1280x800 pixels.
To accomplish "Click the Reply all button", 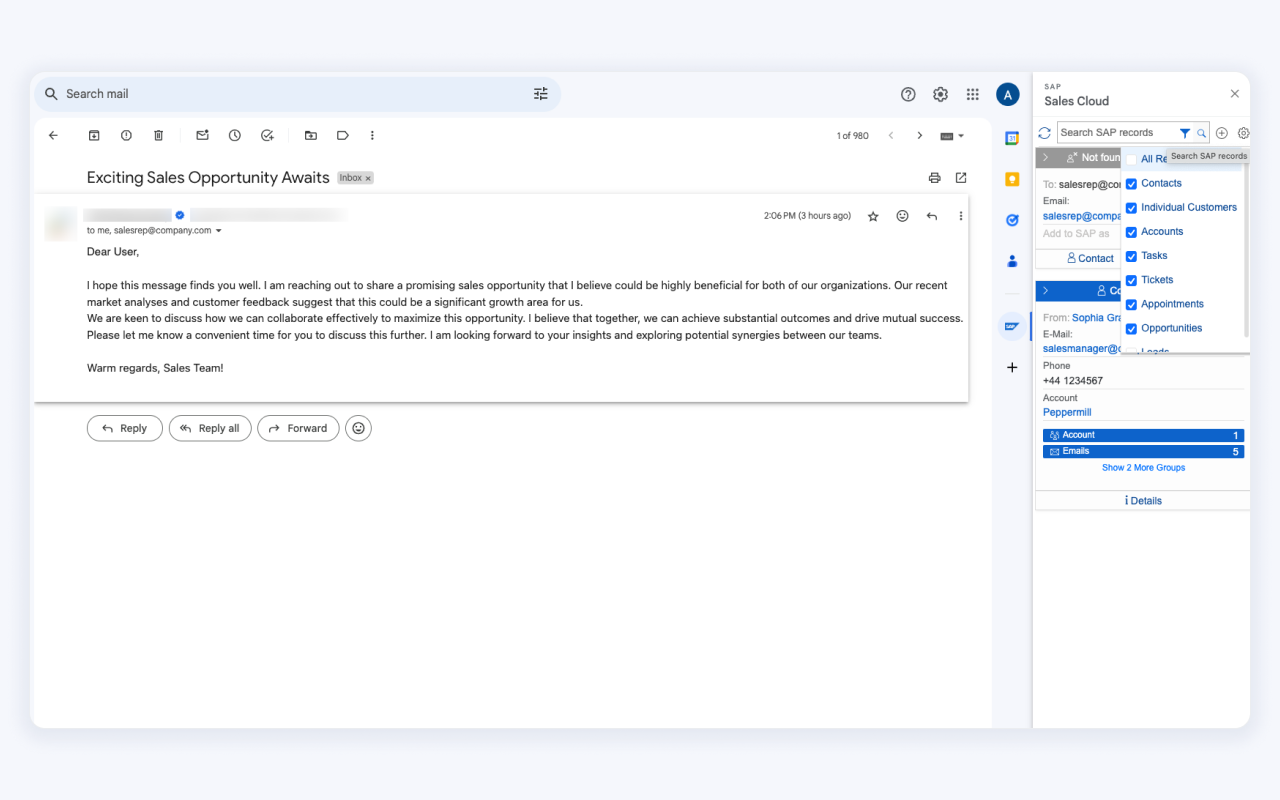I will pyautogui.click(x=210, y=428).
